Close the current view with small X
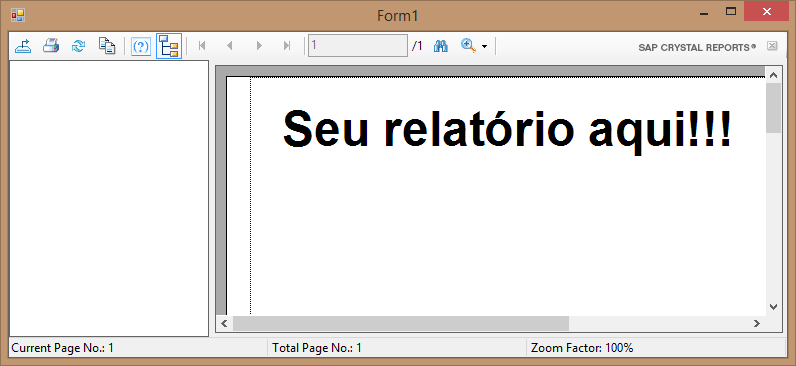 (x=772, y=46)
